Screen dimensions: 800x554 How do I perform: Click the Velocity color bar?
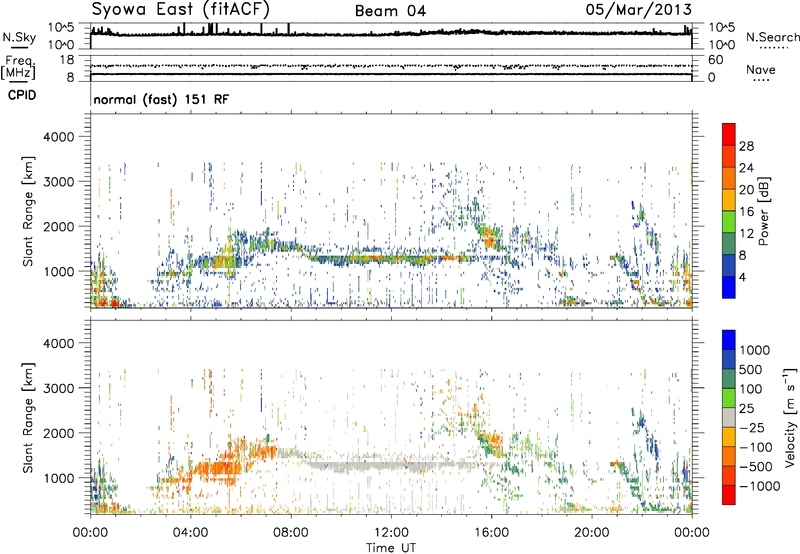coord(729,417)
